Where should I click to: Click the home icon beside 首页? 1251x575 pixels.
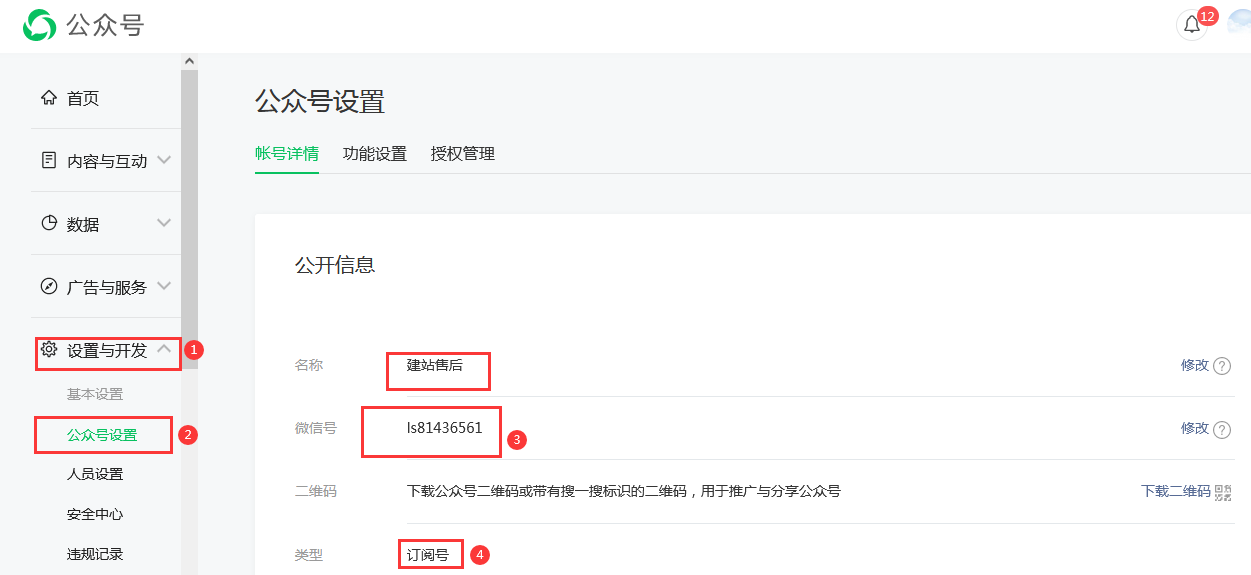[x=48, y=98]
